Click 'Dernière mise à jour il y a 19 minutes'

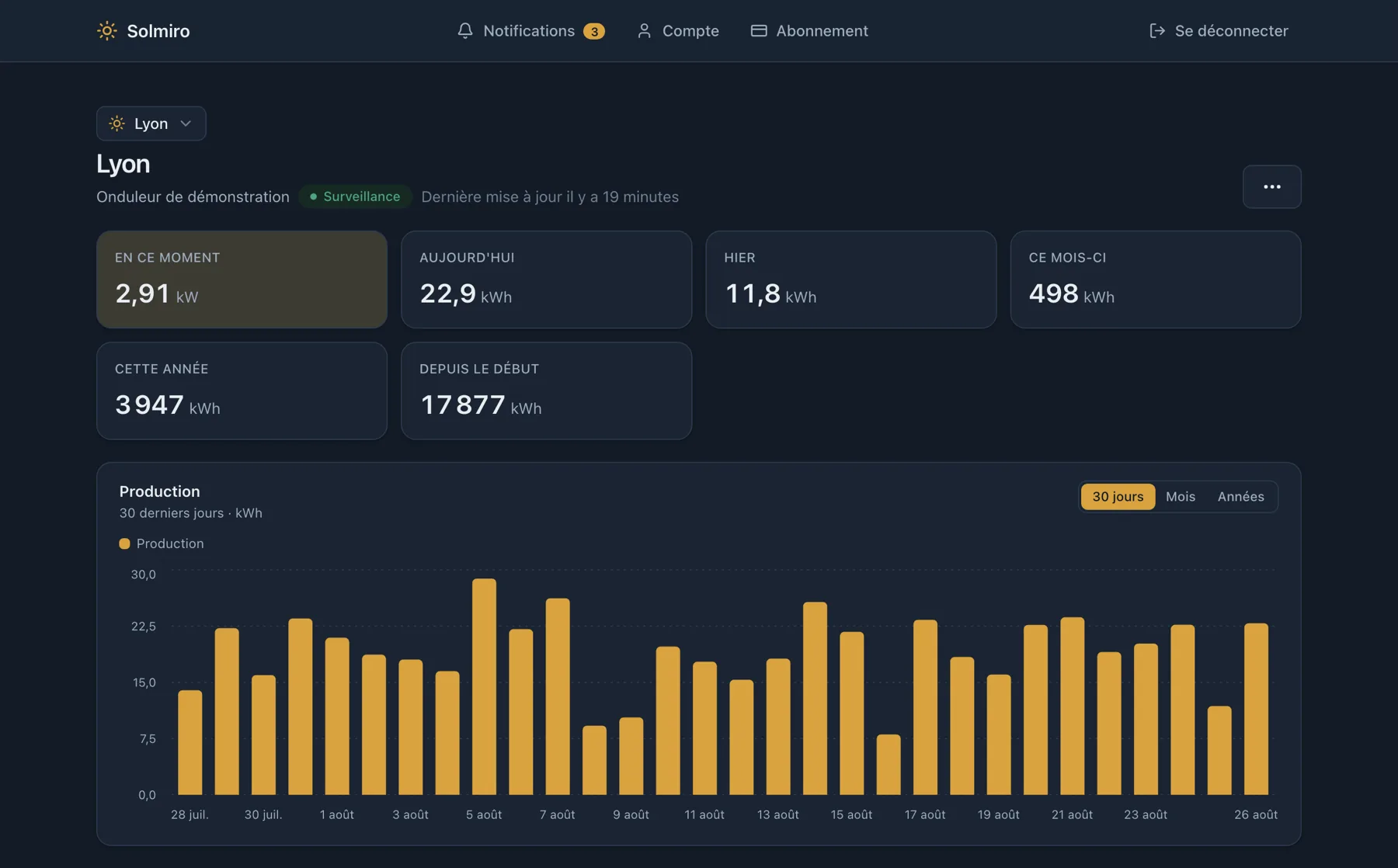pyautogui.click(x=550, y=196)
